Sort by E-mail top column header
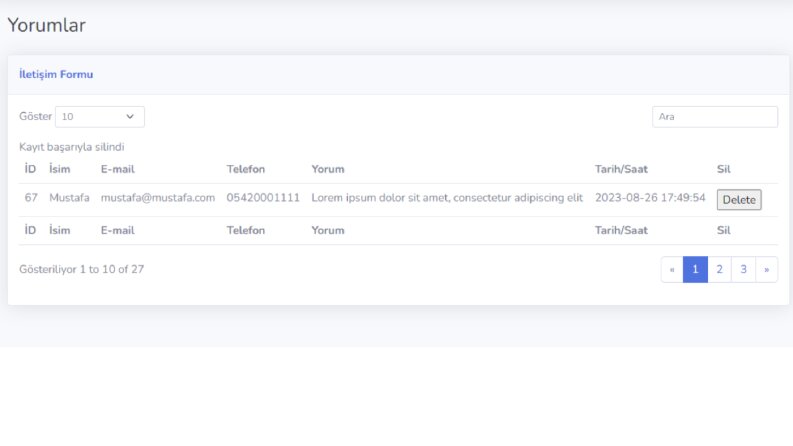793x446 pixels. pos(117,169)
